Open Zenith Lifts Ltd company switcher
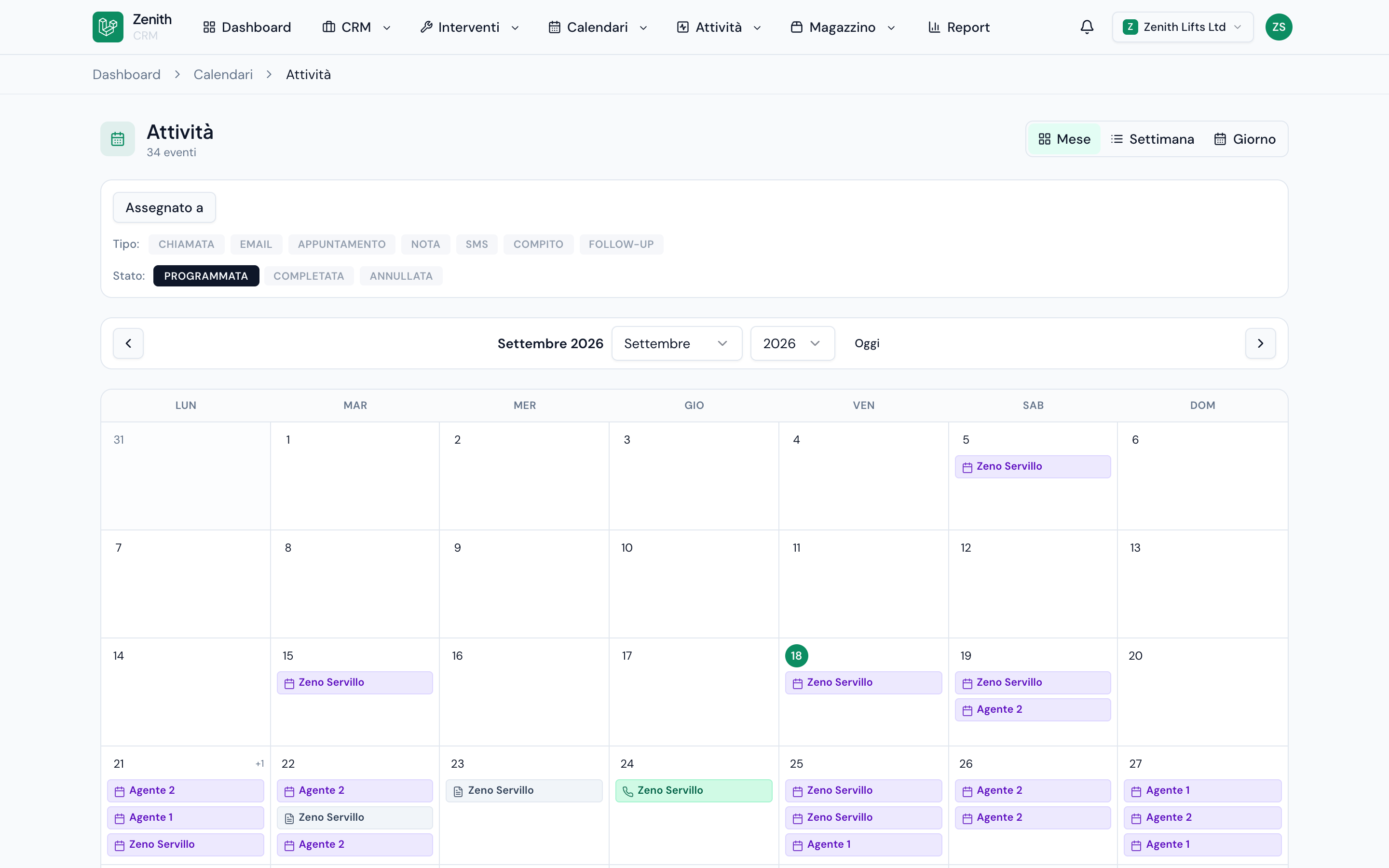The image size is (1389, 868). click(1183, 27)
